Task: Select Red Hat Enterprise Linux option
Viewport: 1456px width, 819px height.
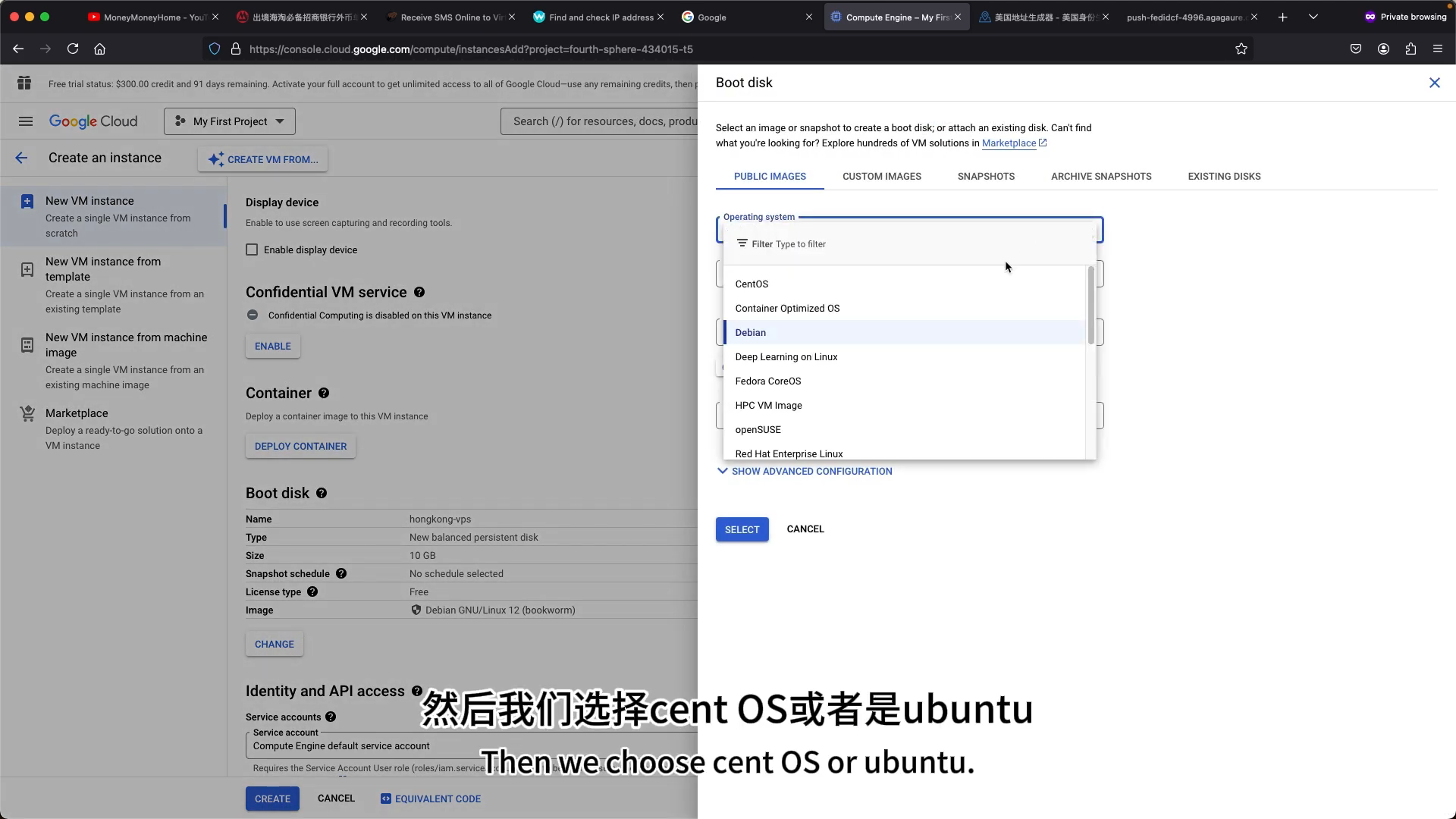Action: tap(904, 452)
